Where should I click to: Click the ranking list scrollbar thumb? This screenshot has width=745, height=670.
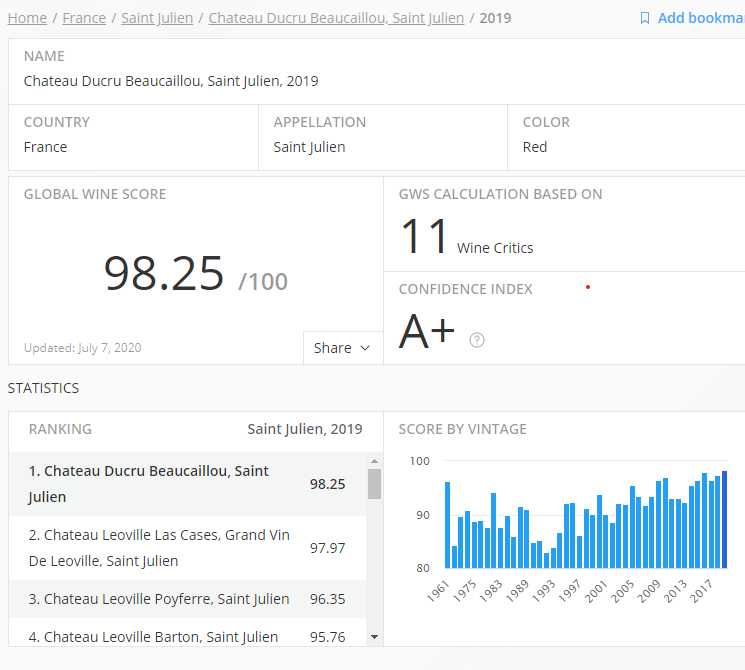pyautogui.click(x=374, y=484)
